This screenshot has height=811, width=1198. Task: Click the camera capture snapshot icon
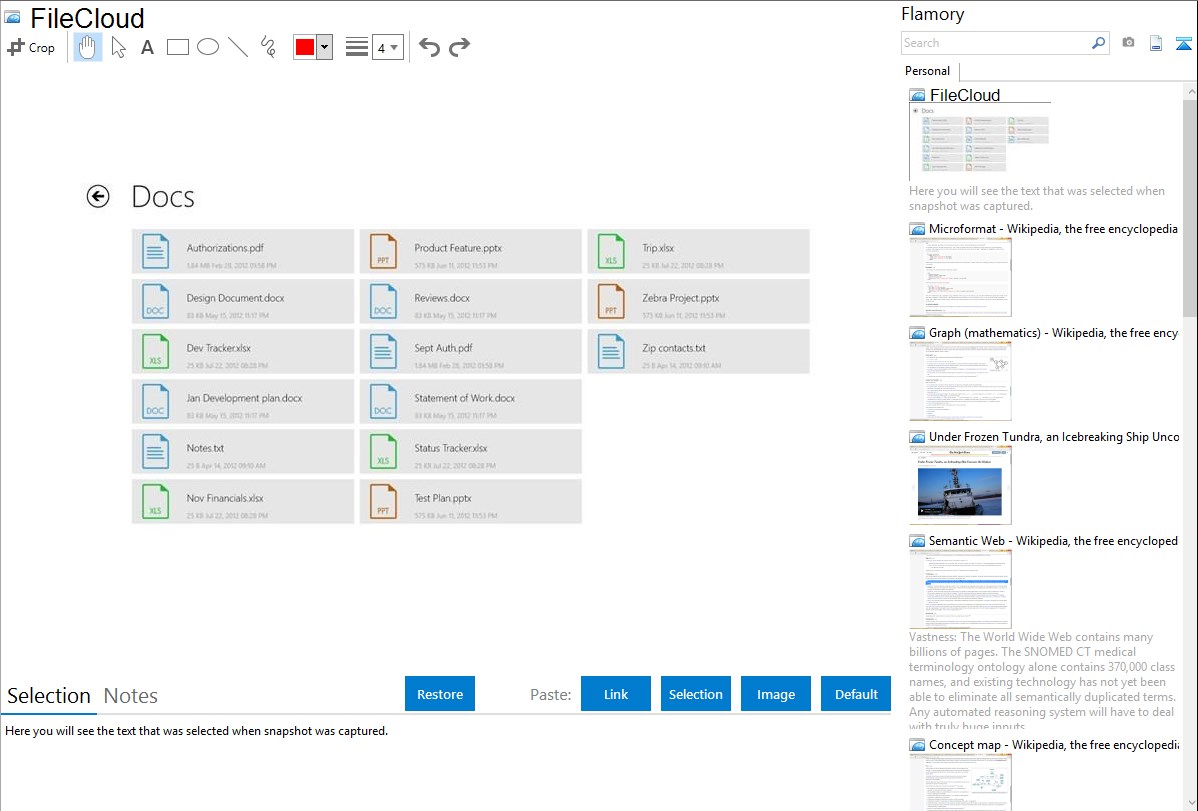click(x=1128, y=43)
